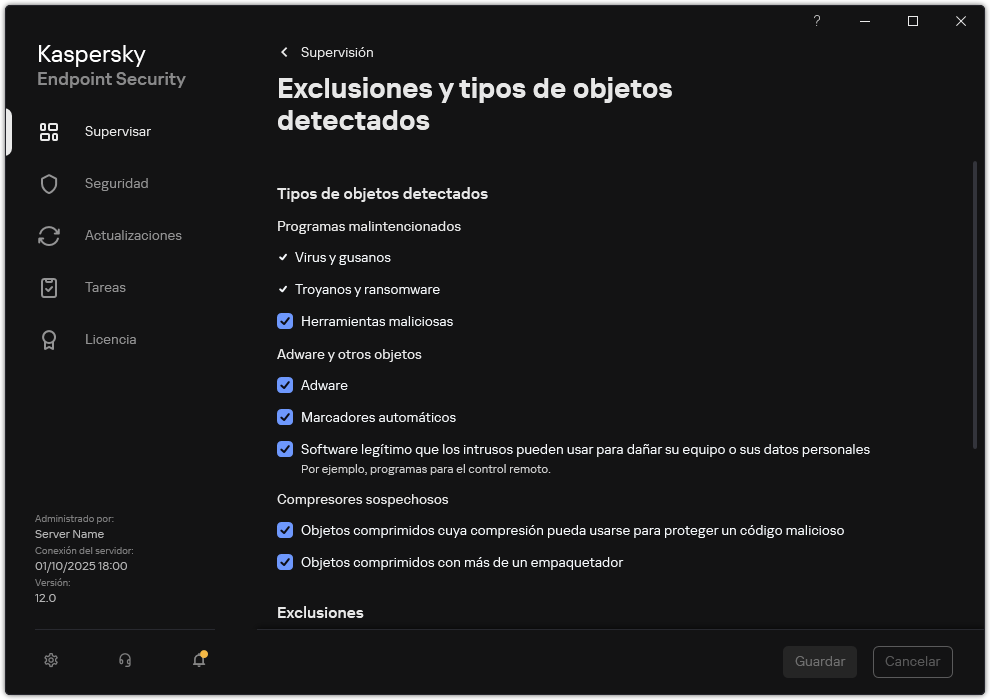
Task: Open the Seguridad menu entry
Action: [x=116, y=183]
